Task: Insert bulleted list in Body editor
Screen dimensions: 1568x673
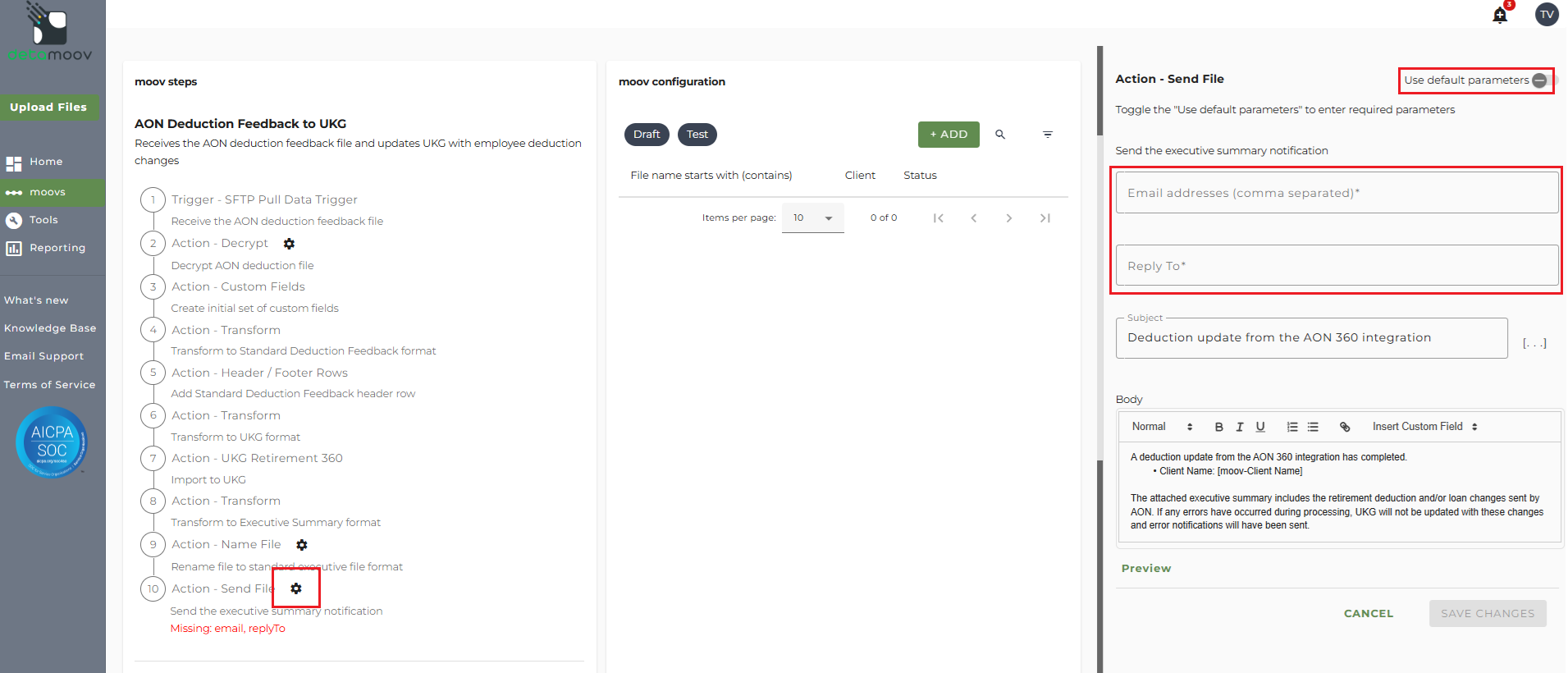Action: 1313,427
